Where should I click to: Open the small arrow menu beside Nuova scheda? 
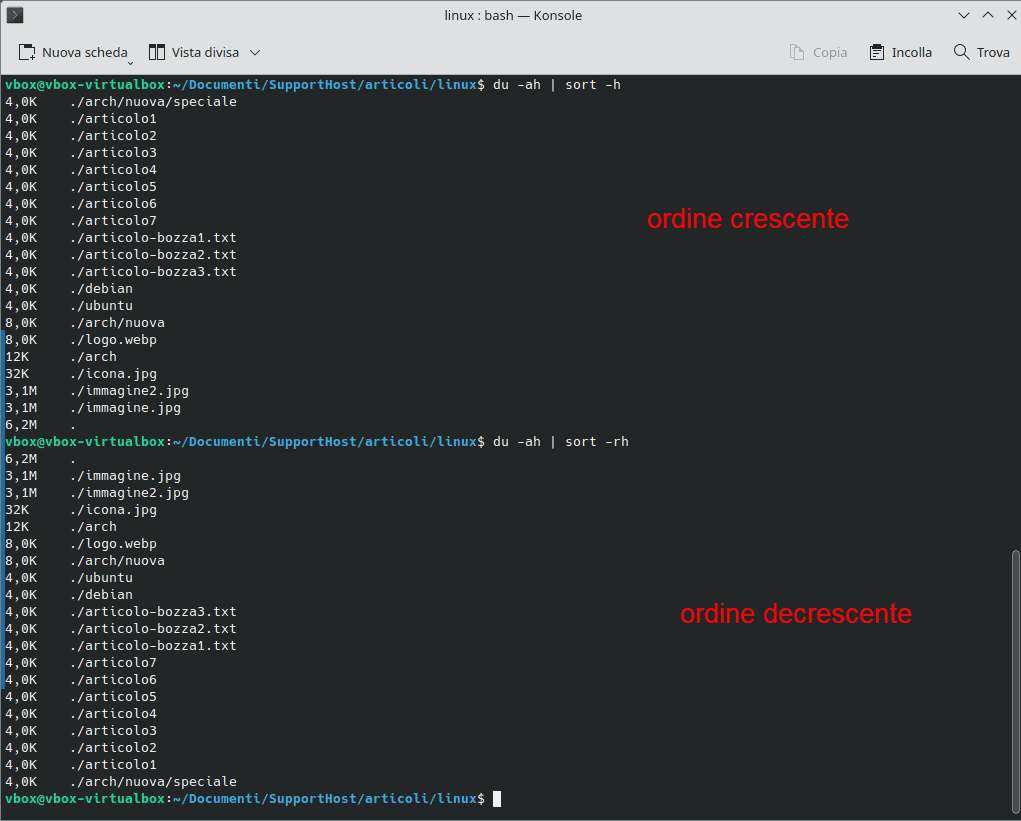130,63
